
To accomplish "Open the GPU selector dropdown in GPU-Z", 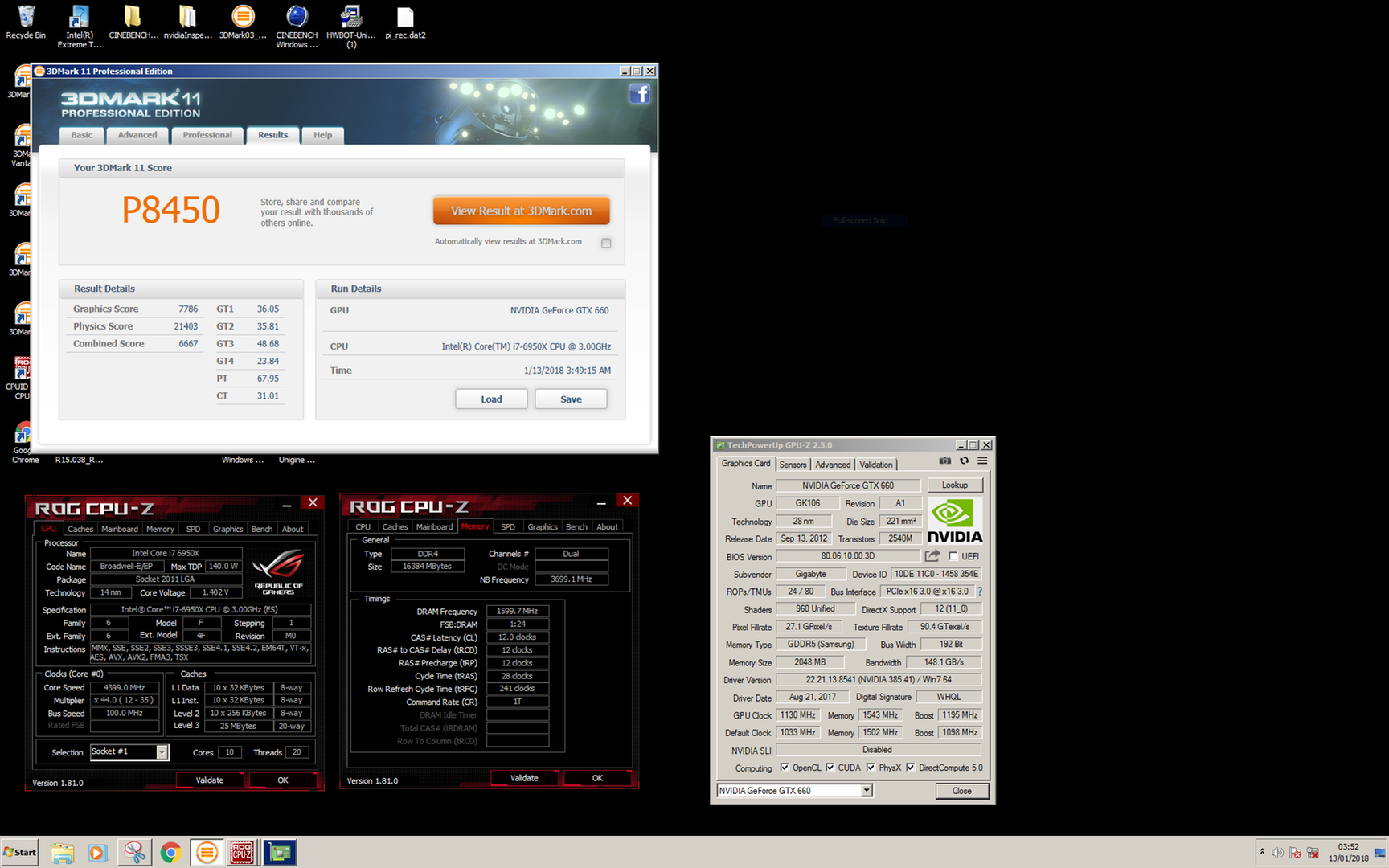I will click(867, 791).
